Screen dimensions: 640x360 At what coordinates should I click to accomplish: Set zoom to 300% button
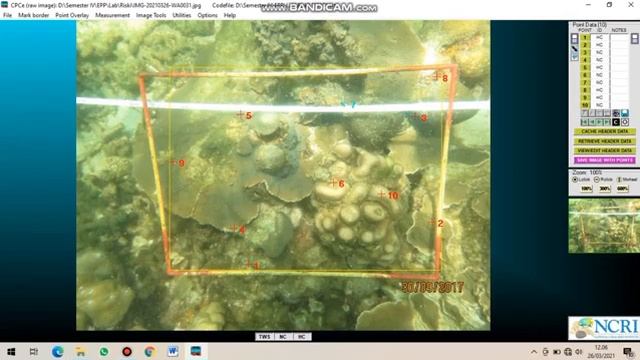[x=604, y=189]
